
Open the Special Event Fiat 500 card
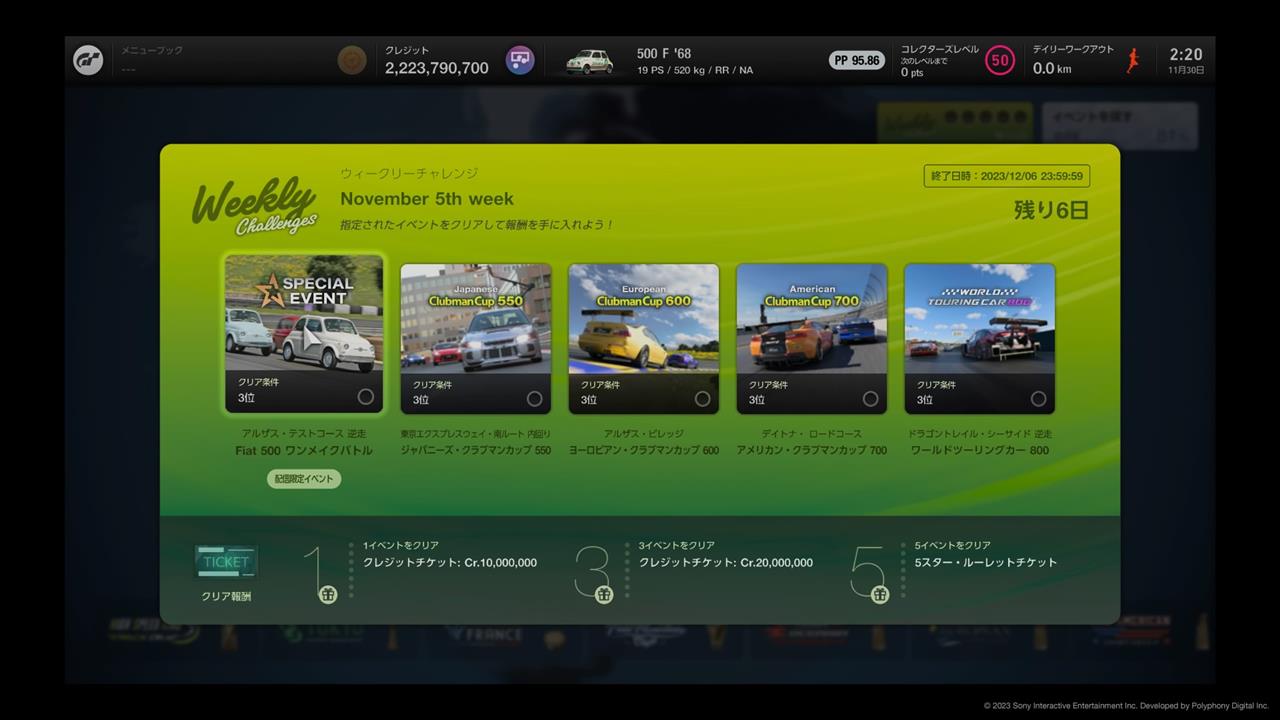coord(304,334)
